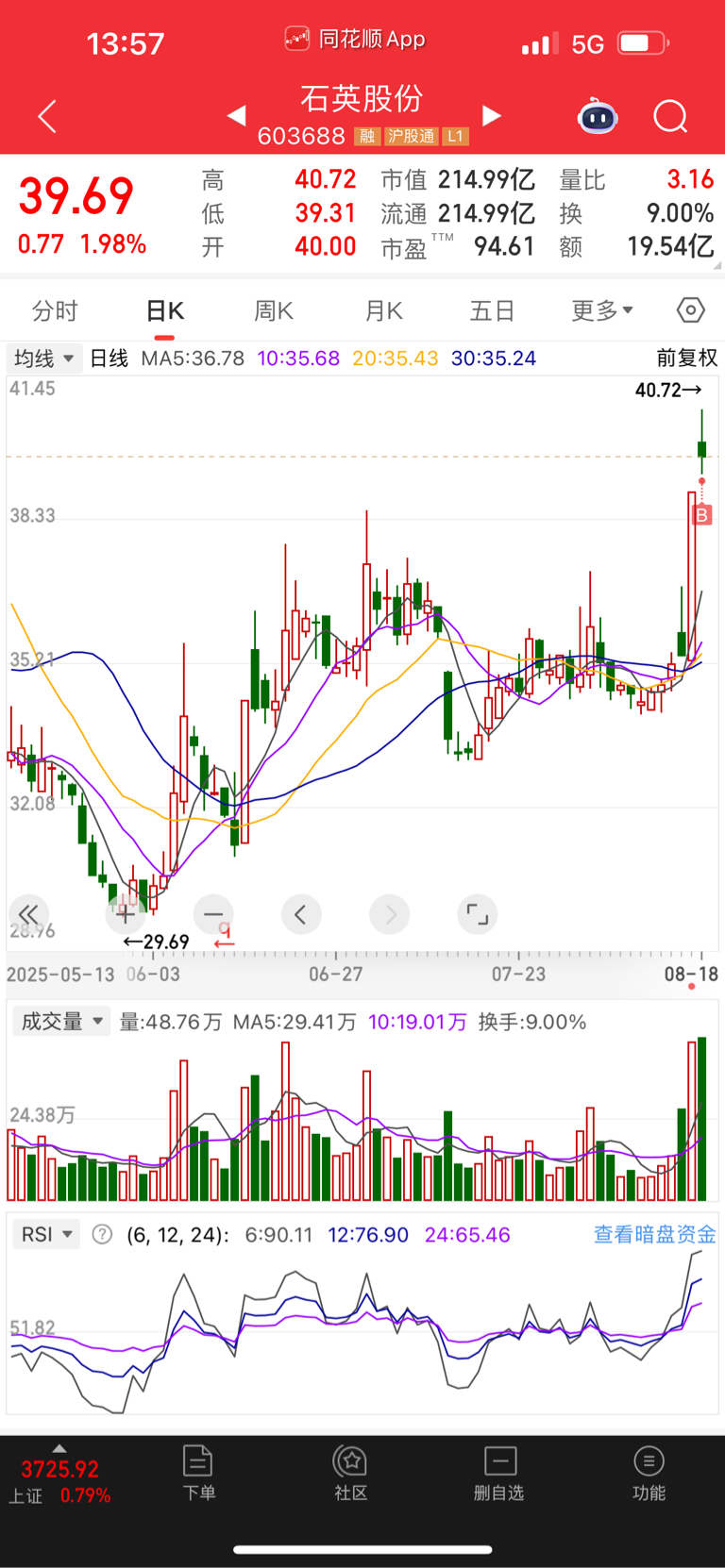
Task: Open the RSI indicator dropdown
Action: pyautogui.click(x=47, y=1234)
